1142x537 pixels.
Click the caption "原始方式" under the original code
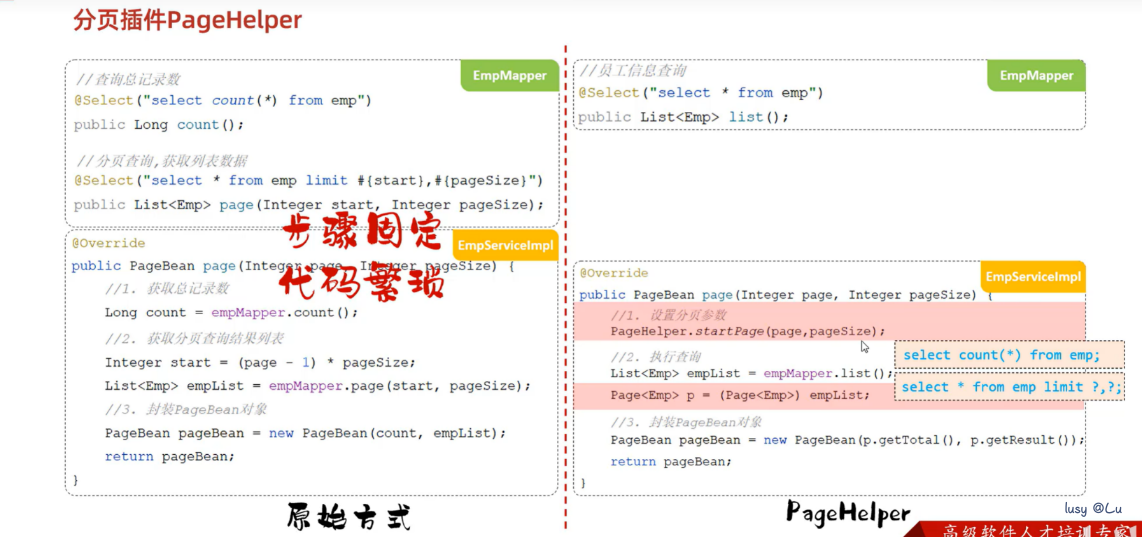(348, 517)
